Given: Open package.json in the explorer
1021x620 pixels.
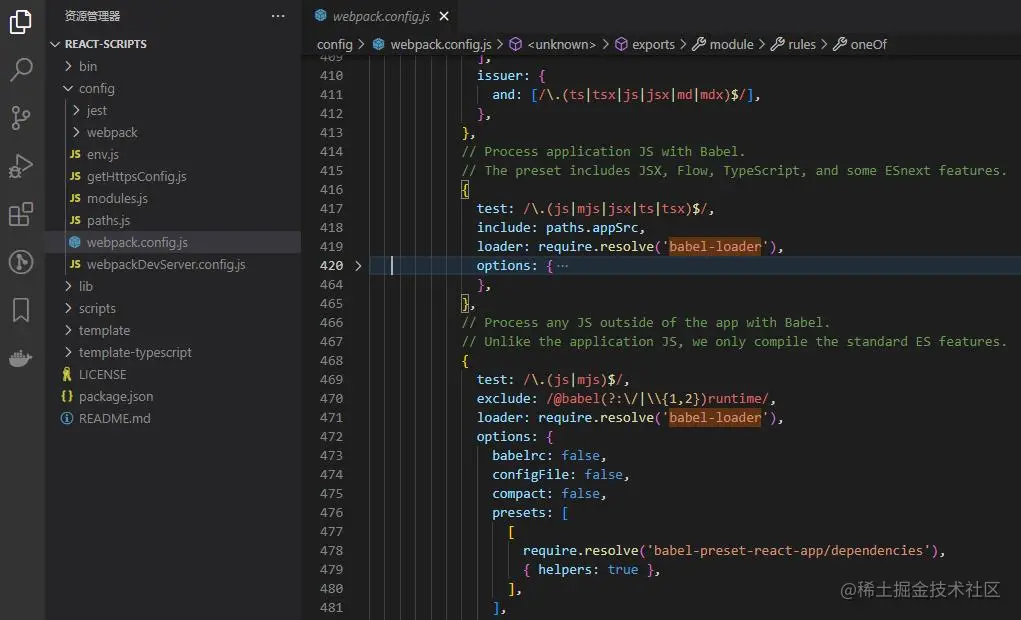Looking at the screenshot, I should (x=116, y=397).
